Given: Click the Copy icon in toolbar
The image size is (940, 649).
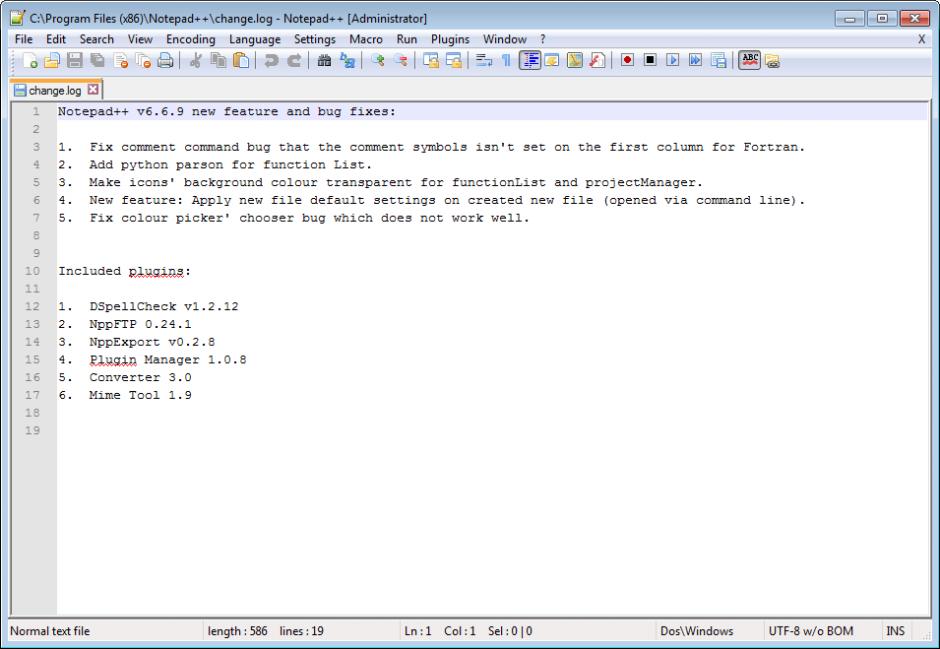Looking at the screenshot, I should [218, 61].
